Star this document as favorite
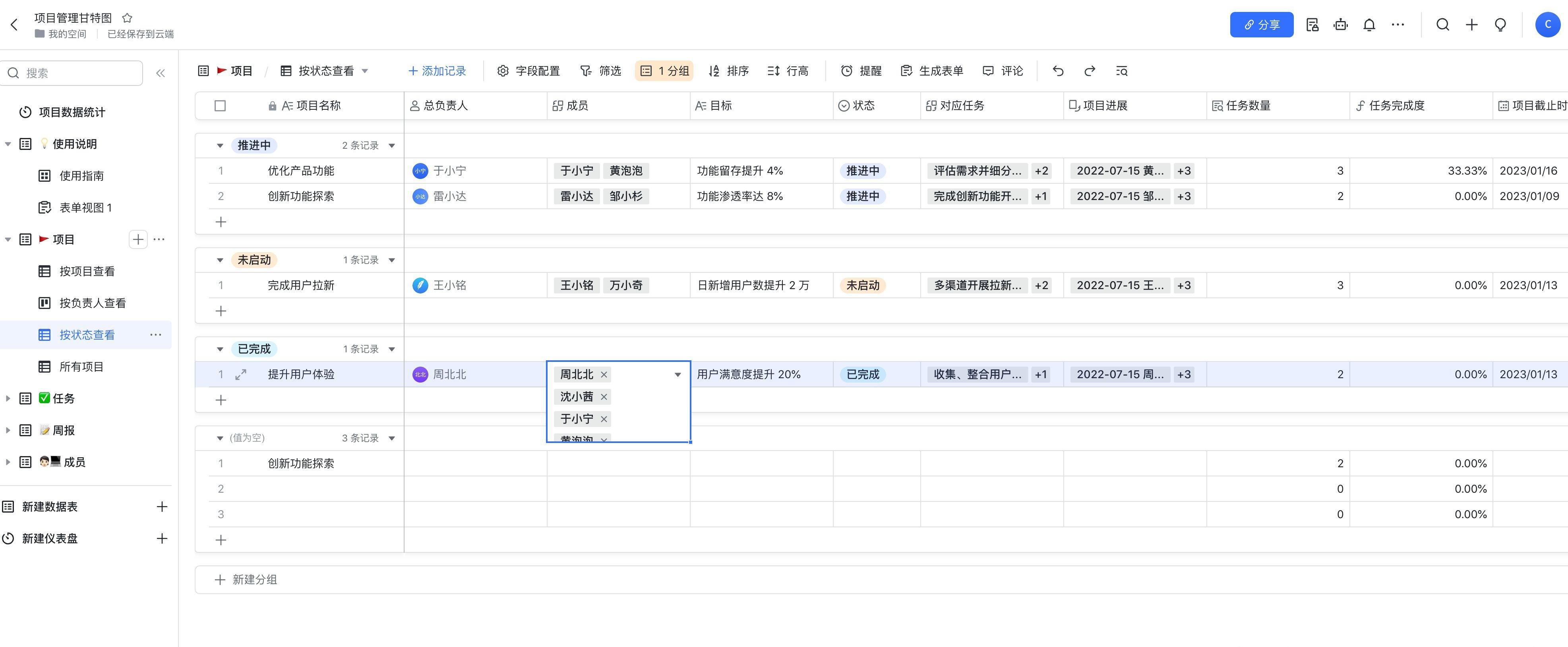1568x647 pixels. [x=127, y=17]
